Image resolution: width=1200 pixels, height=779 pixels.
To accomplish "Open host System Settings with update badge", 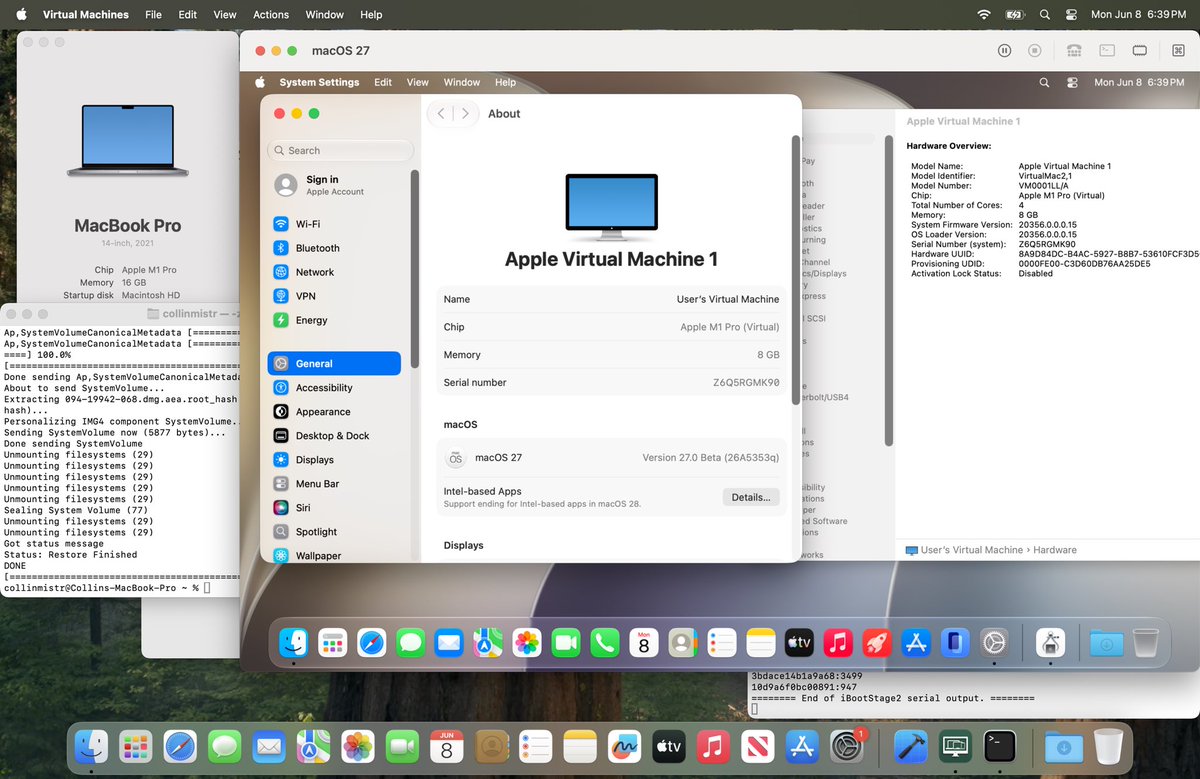I will coord(847,746).
